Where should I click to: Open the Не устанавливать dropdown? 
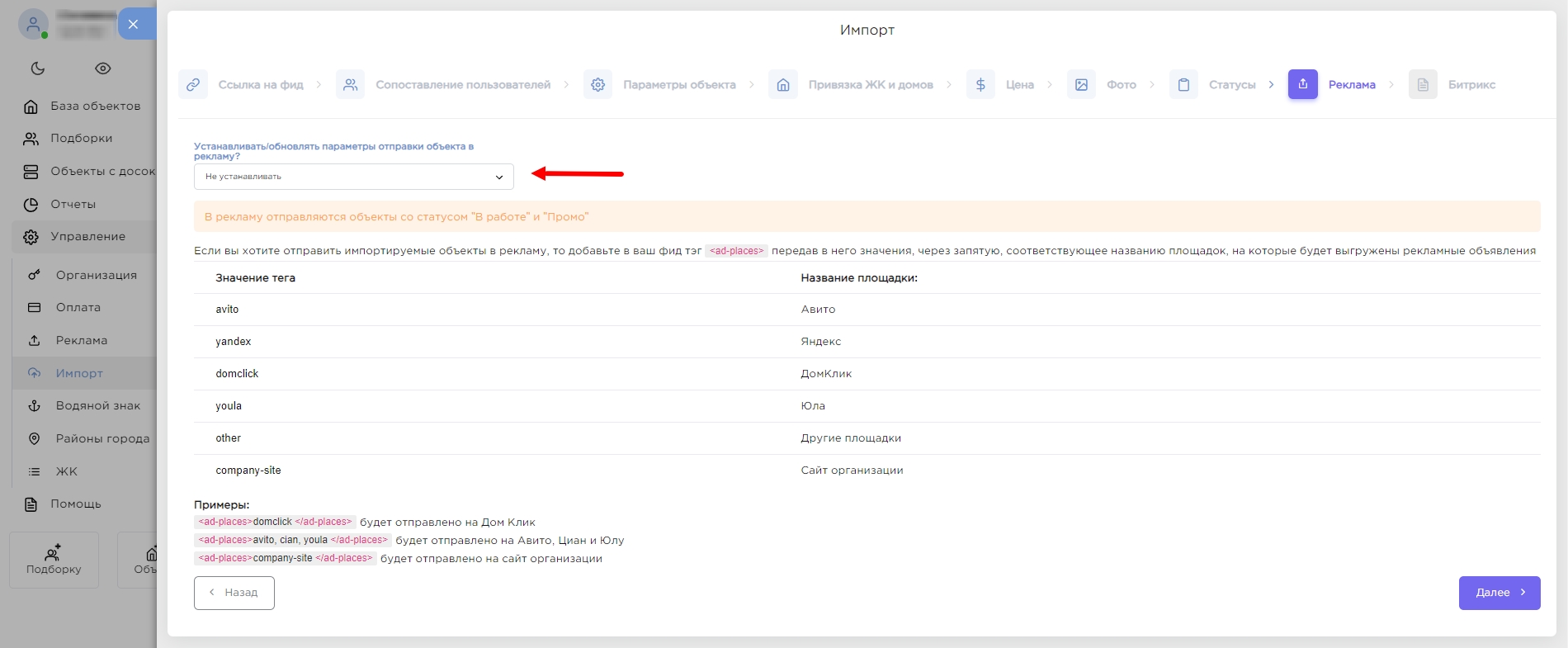(x=354, y=177)
